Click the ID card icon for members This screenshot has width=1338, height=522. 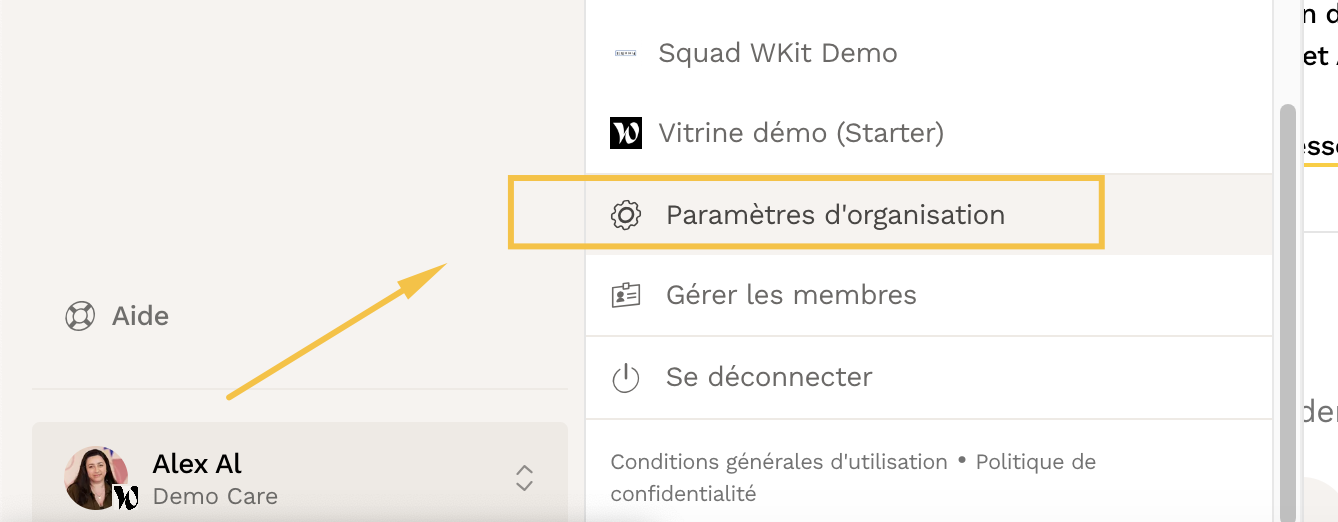click(625, 296)
